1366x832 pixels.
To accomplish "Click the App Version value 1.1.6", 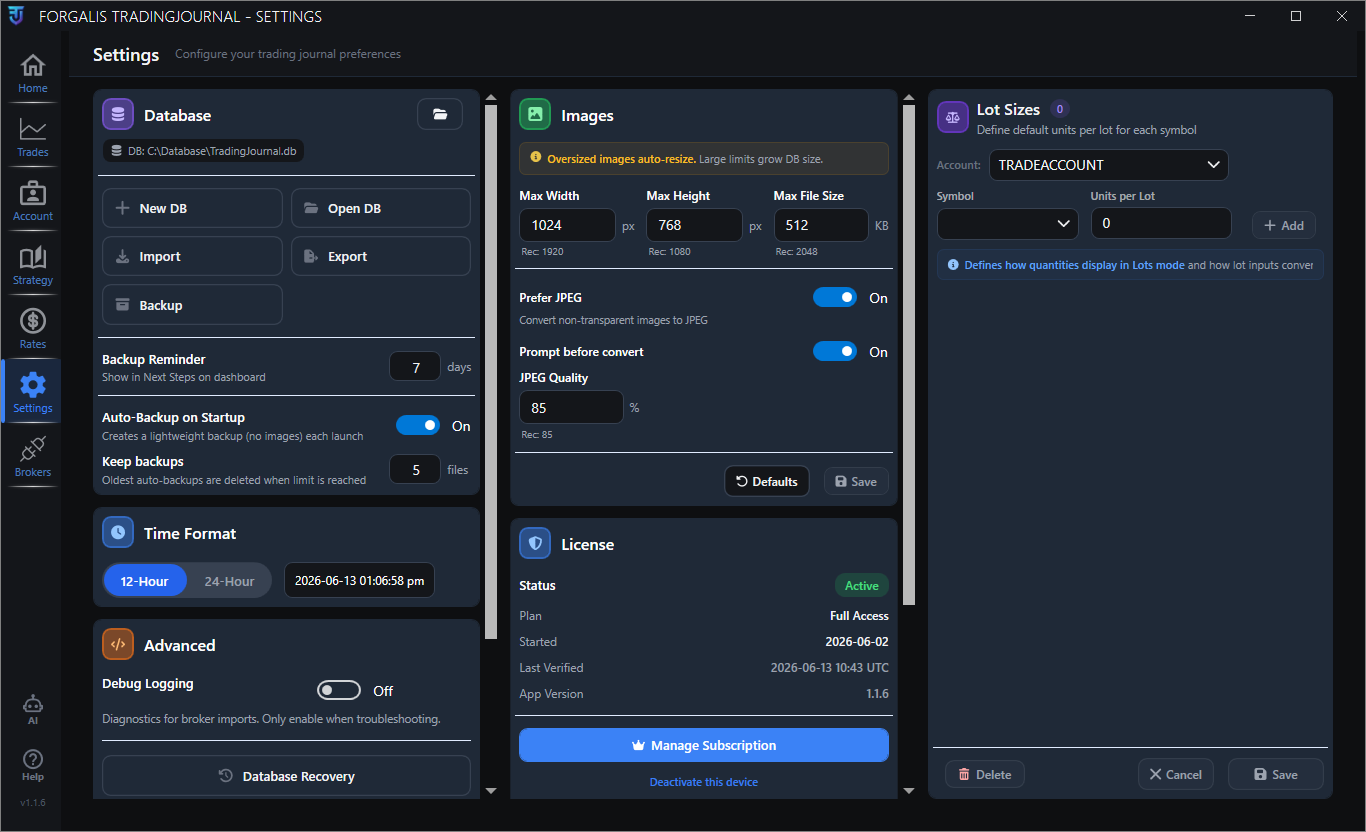I will [x=877, y=694].
